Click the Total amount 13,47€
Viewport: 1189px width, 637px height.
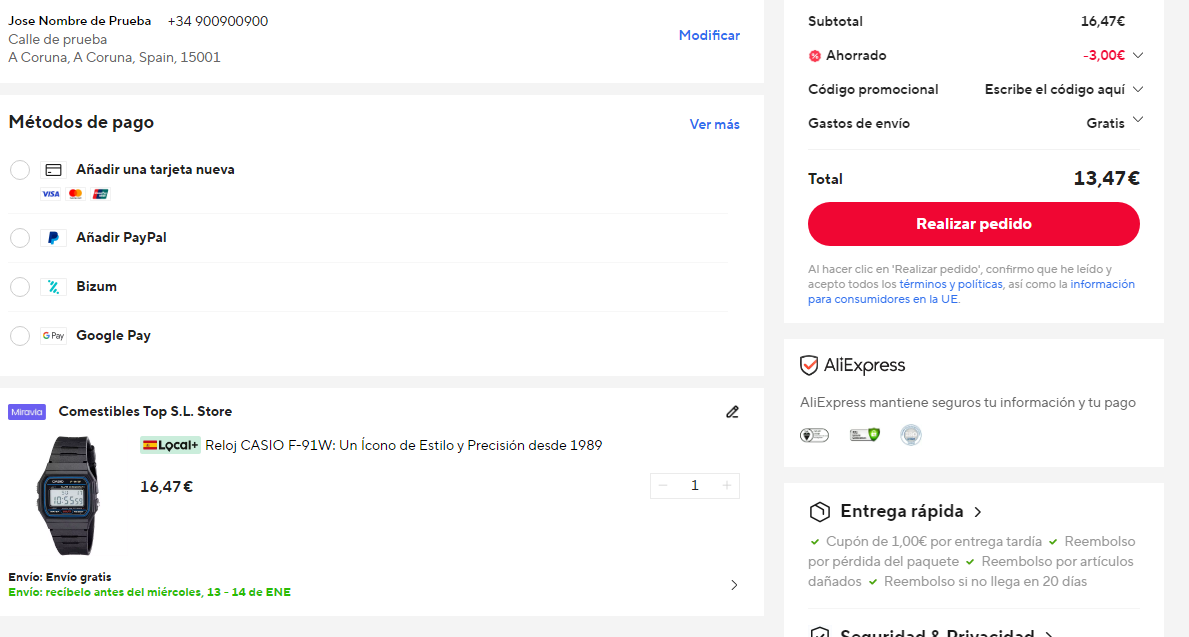tap(1106, 179)
